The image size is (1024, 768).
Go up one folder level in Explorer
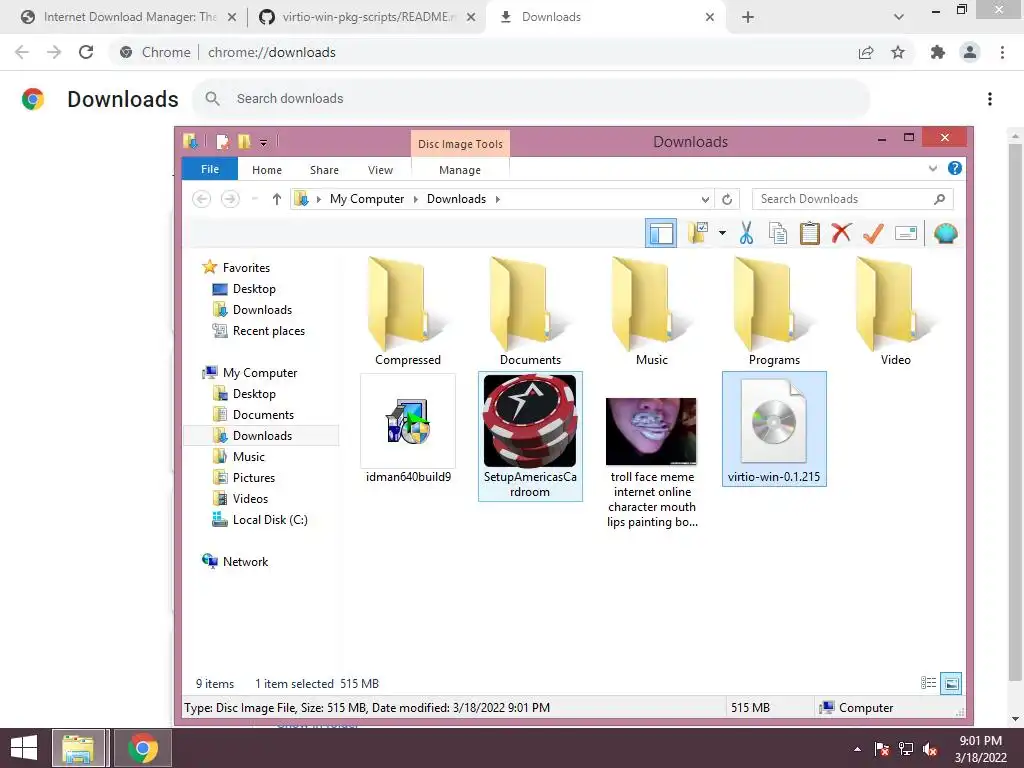(277, 199)
